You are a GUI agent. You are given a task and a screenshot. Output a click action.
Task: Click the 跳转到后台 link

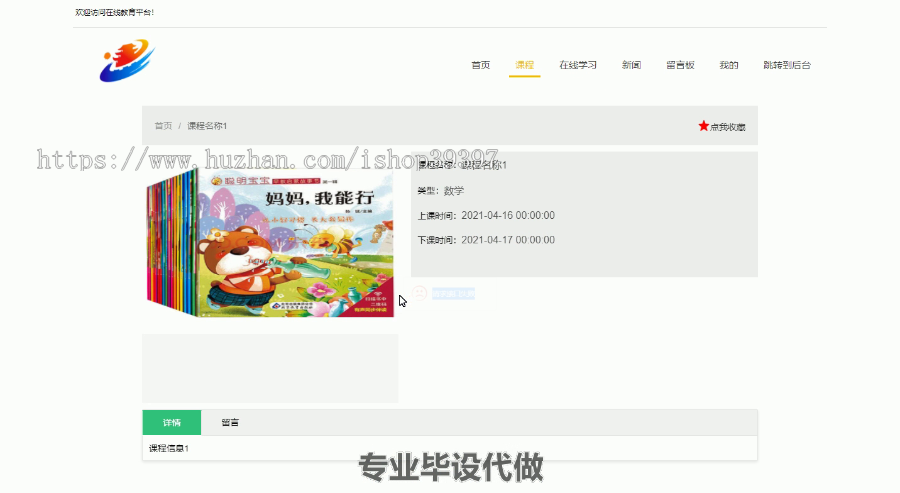(787, 65)
